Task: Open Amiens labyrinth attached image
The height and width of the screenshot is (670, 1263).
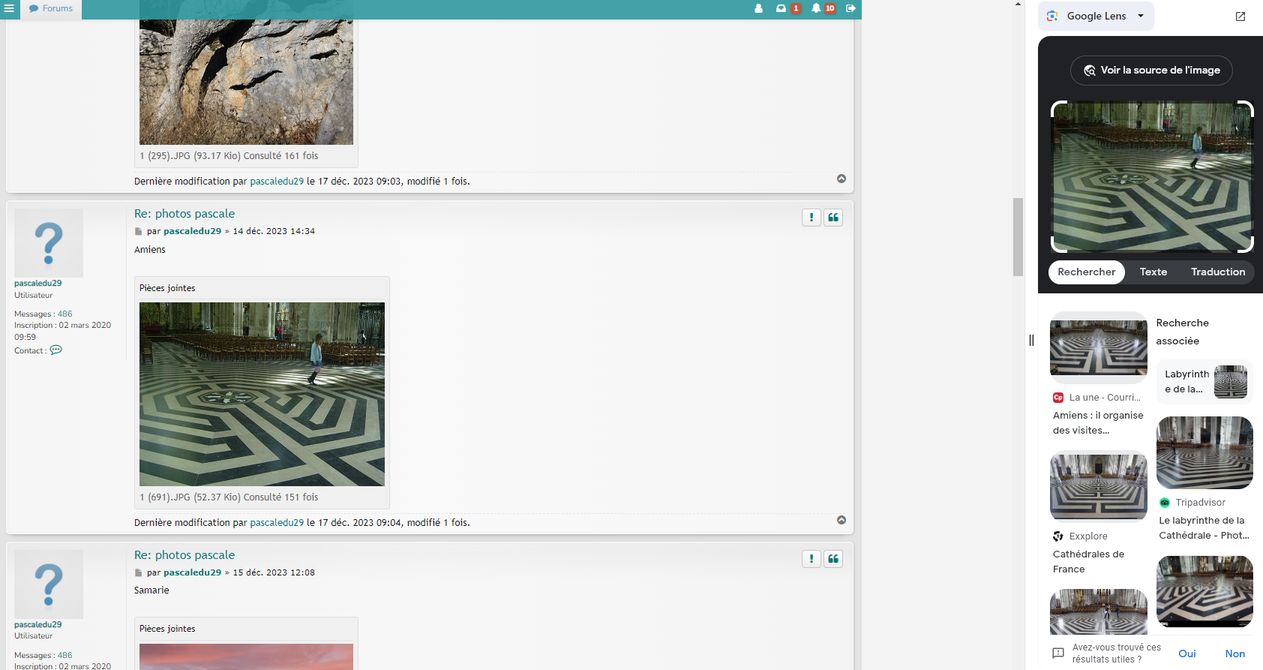Action: click(x=262, y=394)
